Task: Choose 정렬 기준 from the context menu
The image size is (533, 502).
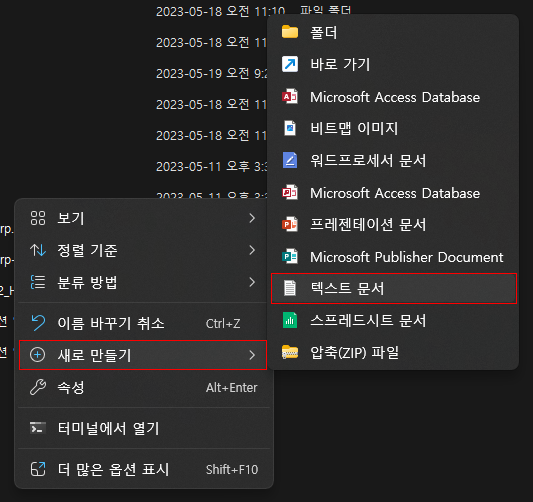Action: (x=143, y=250)
